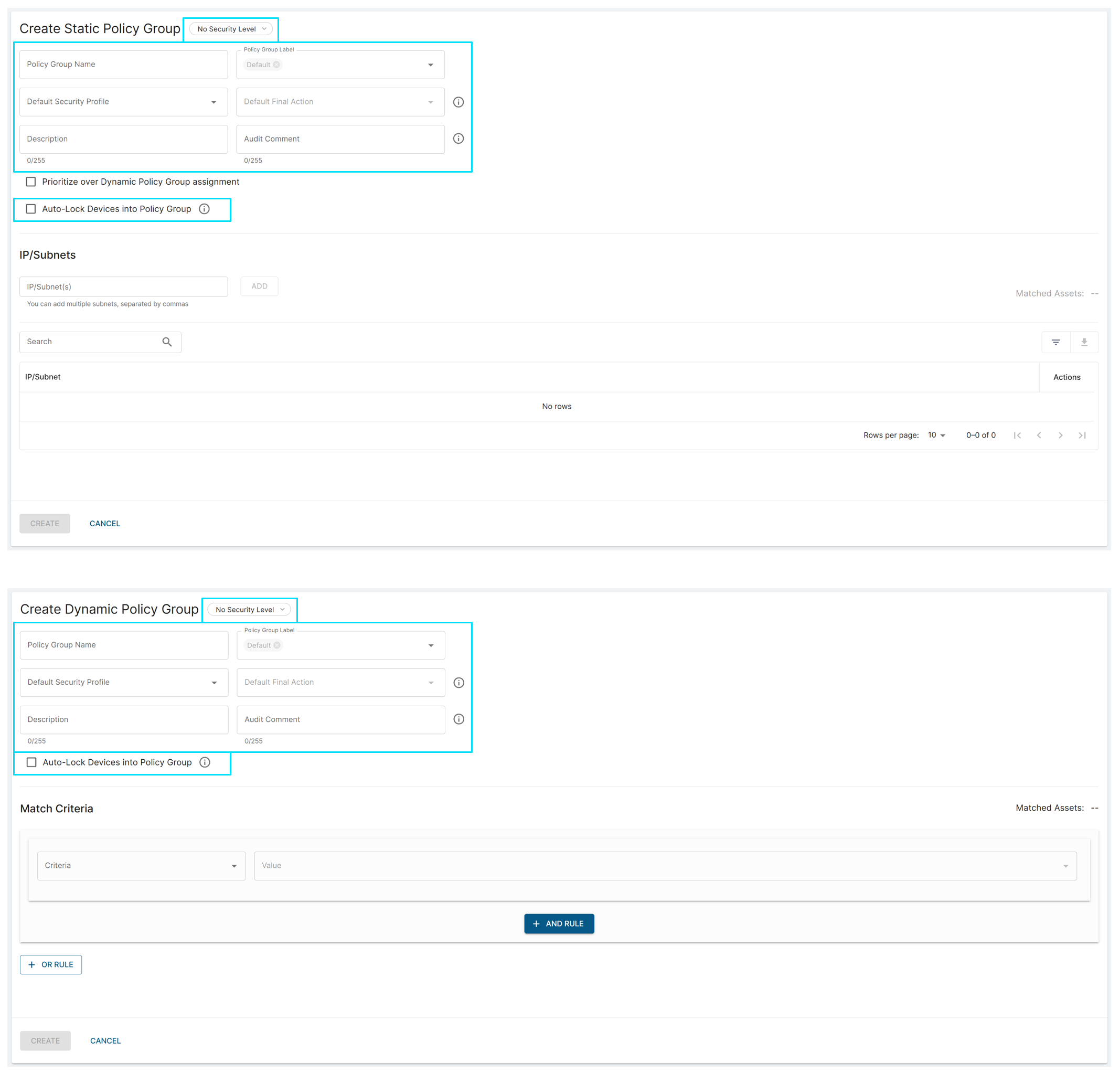
Task: Go to the last page of the IP/Subnet table
Action: [1082, 435]
